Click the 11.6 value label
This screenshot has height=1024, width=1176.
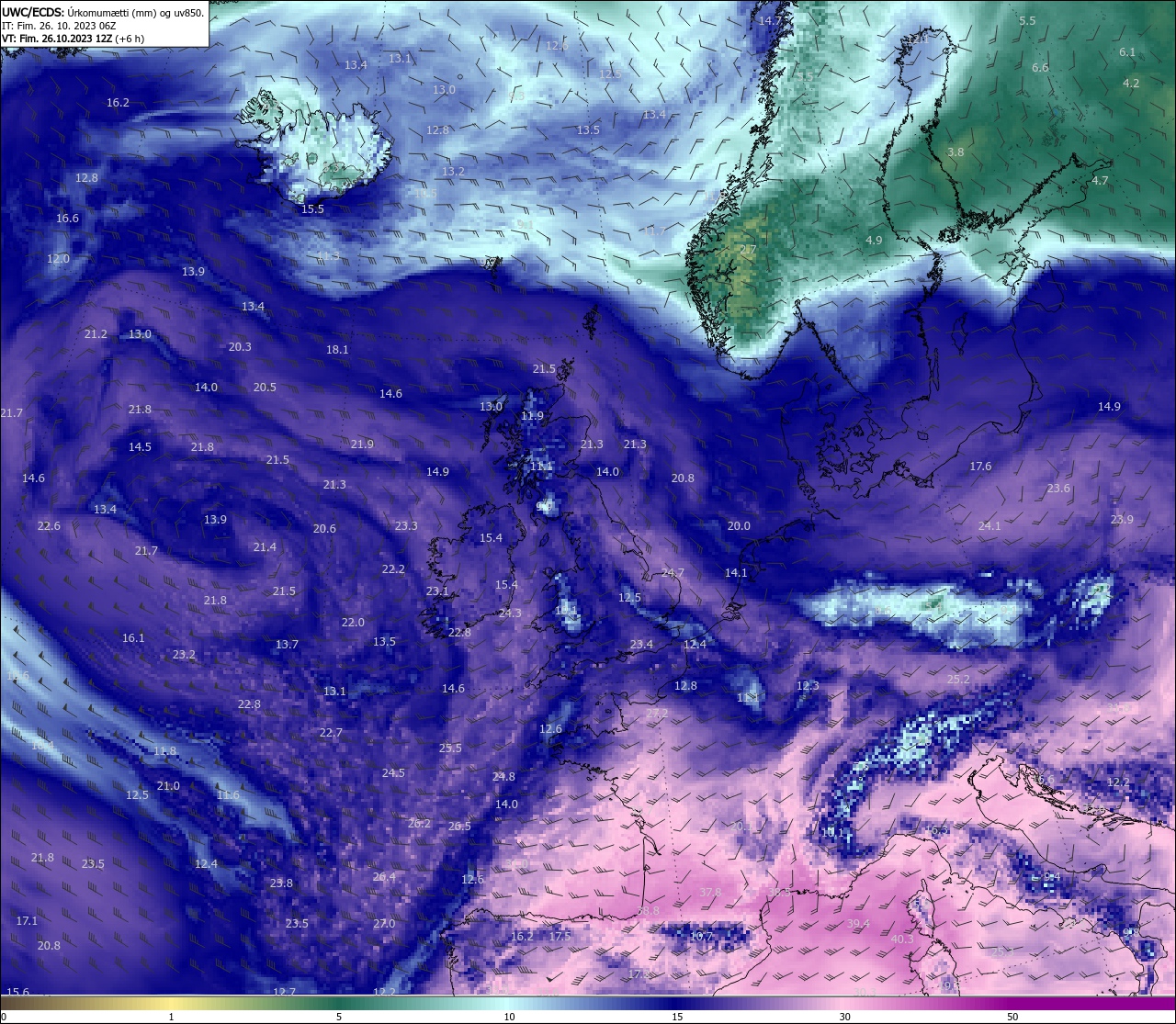coord(227,795)
